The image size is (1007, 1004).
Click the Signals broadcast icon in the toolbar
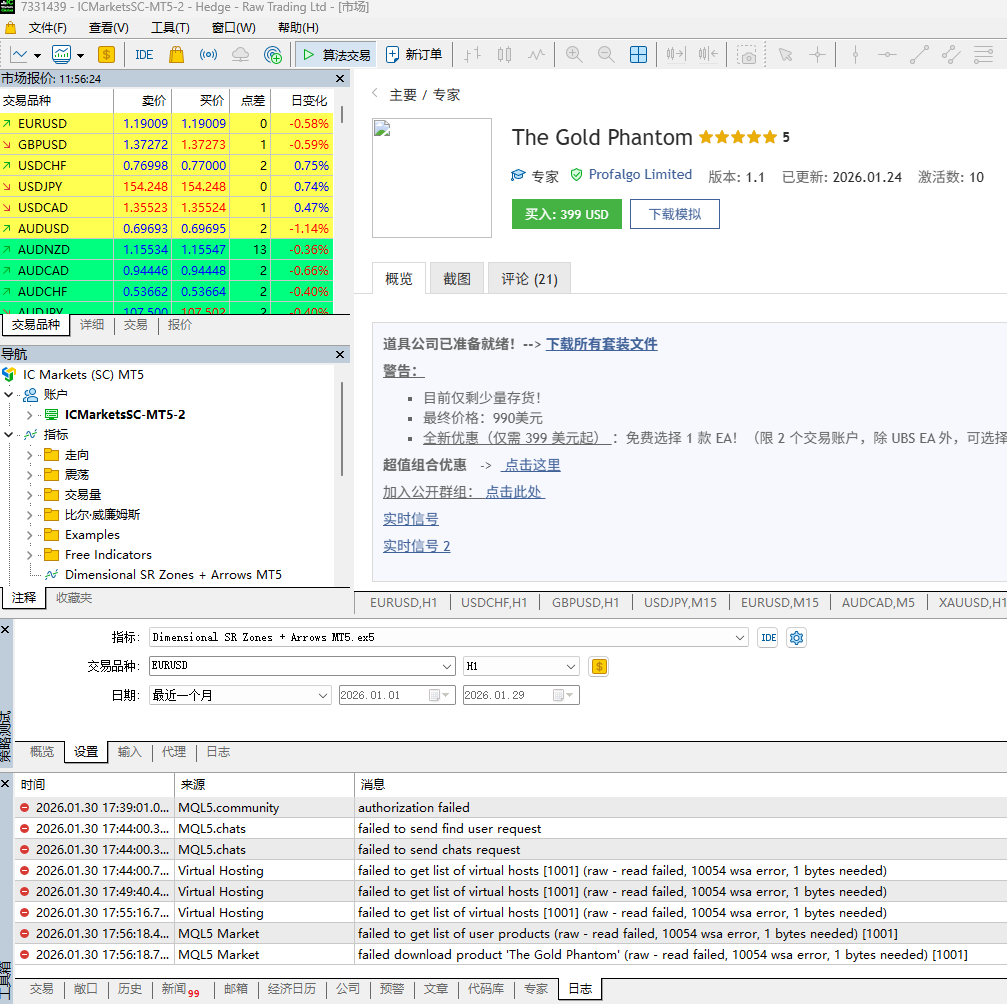point(208,55)
